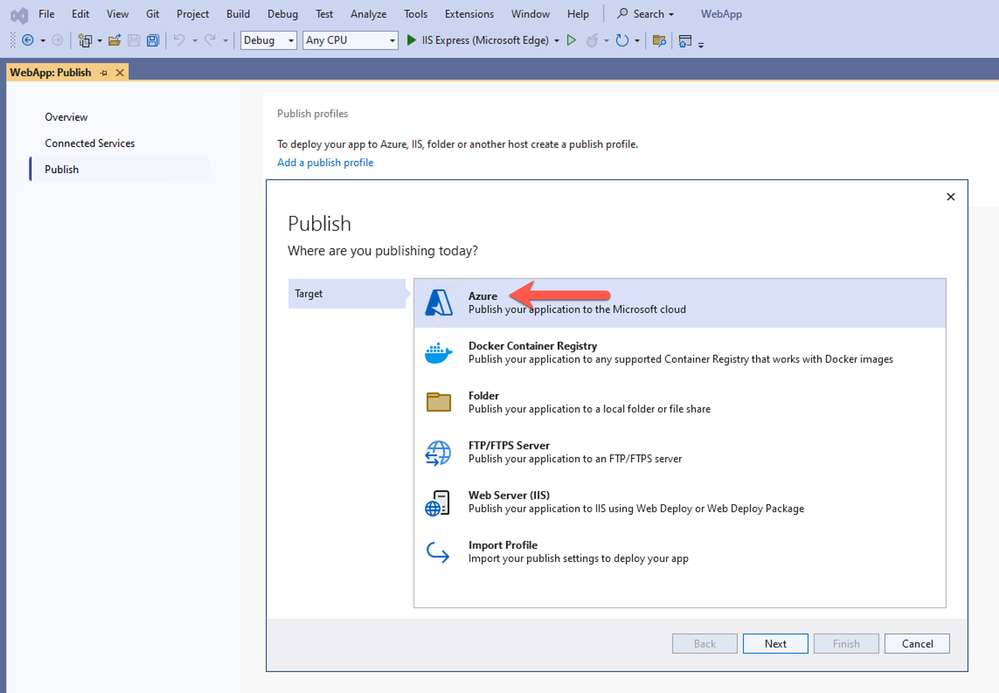This screenshot has width=999, height=693.
Task: Open the Analyze menu
Action: pos(368,14)
